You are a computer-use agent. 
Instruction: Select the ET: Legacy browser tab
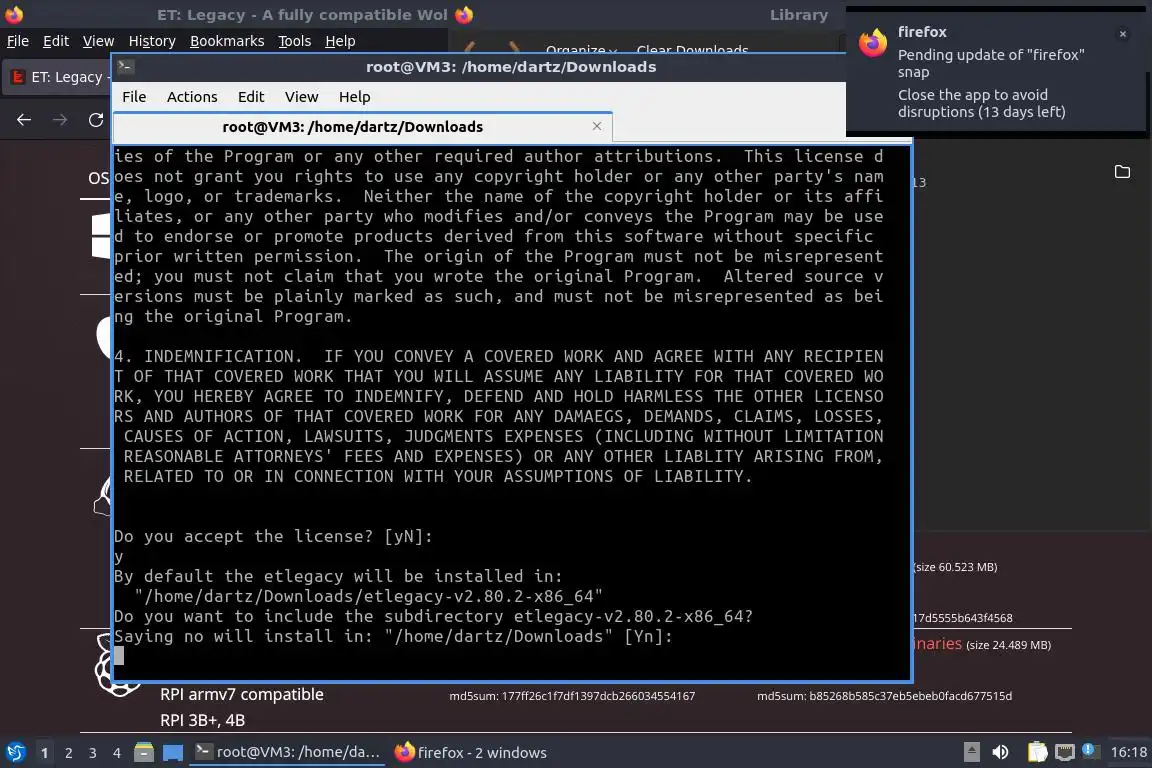coord(57,77)
